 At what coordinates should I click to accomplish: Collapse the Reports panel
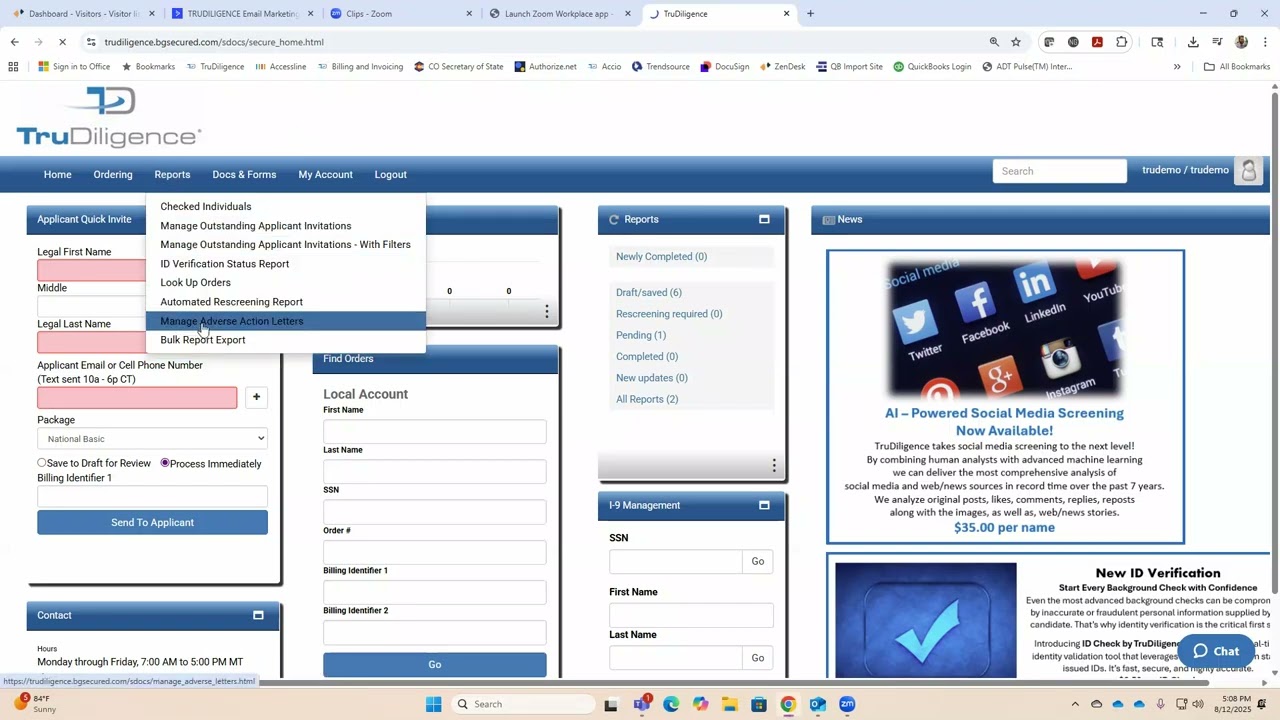tap(764, 220)
